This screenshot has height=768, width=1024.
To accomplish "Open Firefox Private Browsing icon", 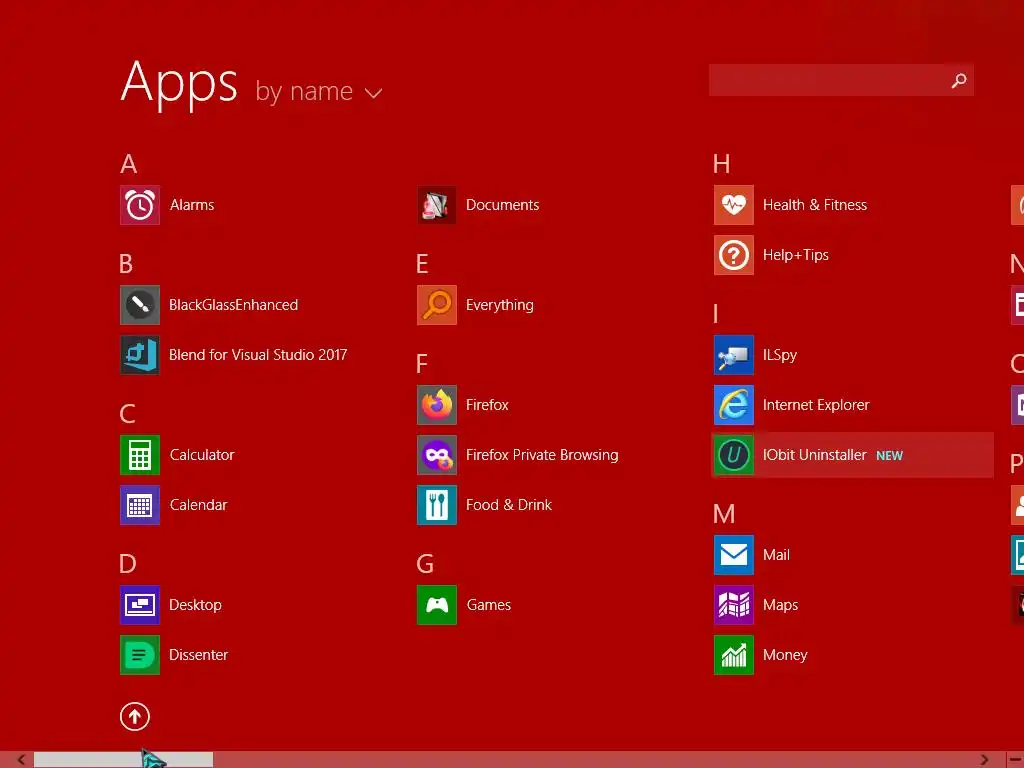I will [437, 455].
